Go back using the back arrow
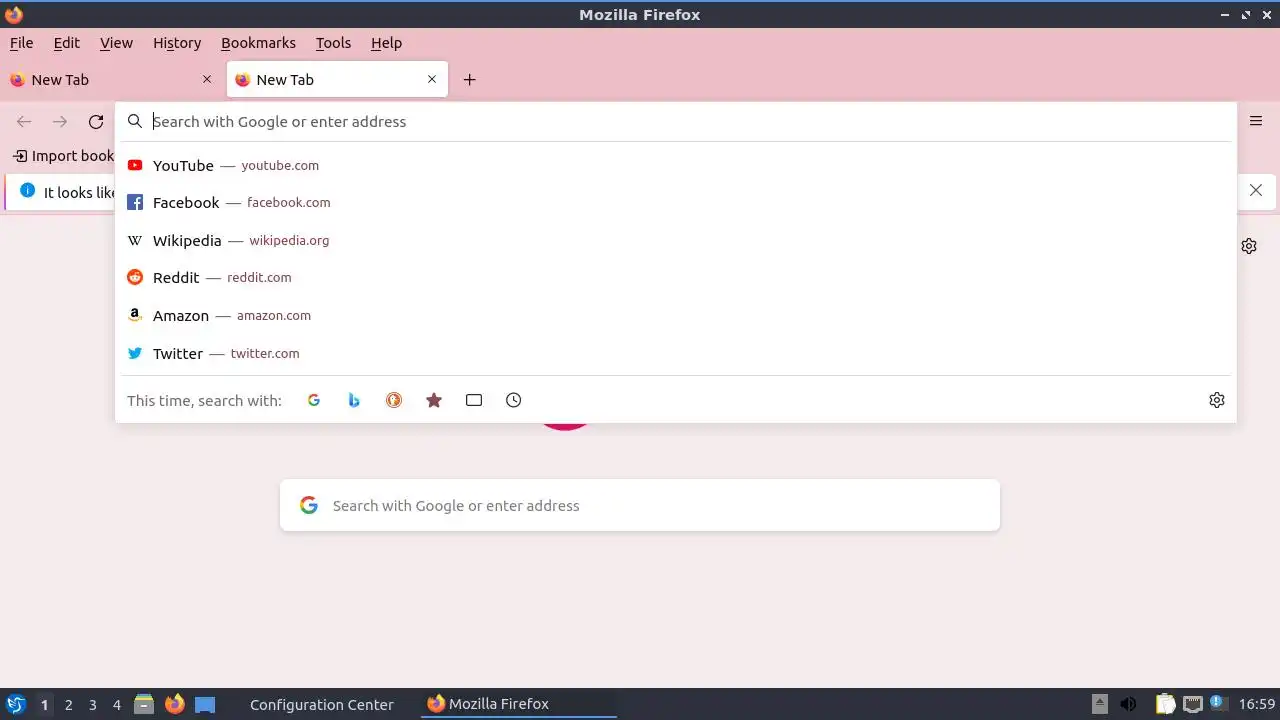The width and height of the screenshot is (1280, 720). tap(24, 122)
